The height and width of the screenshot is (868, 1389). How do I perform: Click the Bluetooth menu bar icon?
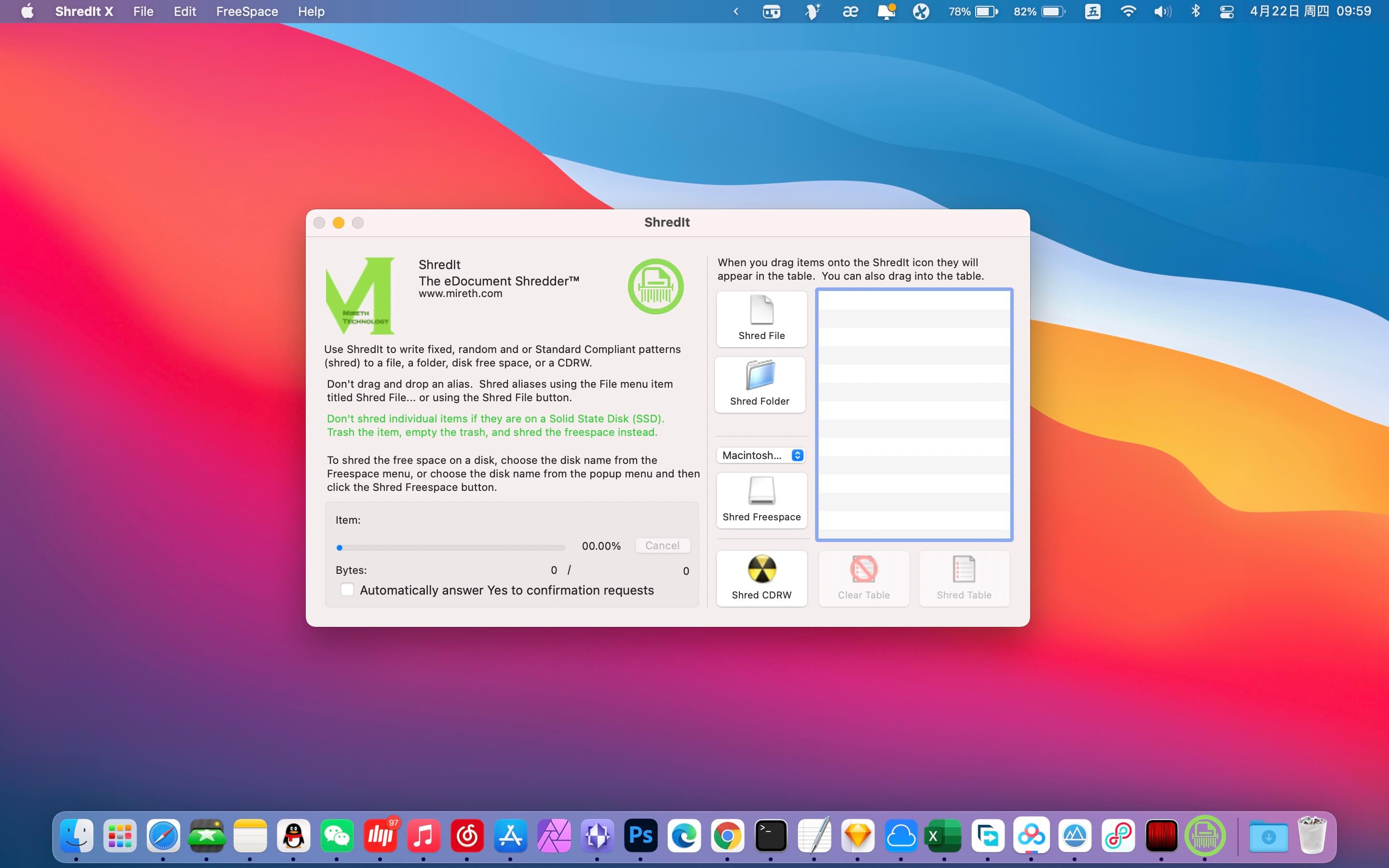pyautogui.click(x=1196, y=12)
